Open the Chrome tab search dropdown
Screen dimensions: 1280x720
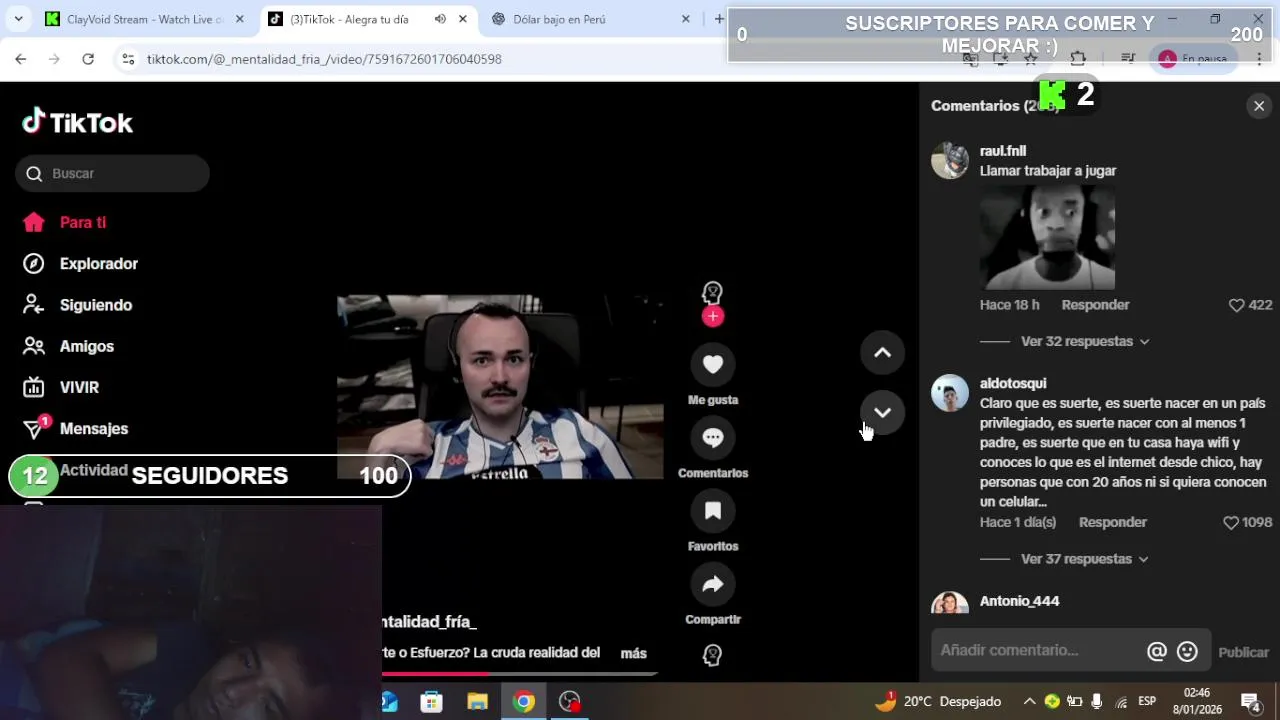point(18,19)
